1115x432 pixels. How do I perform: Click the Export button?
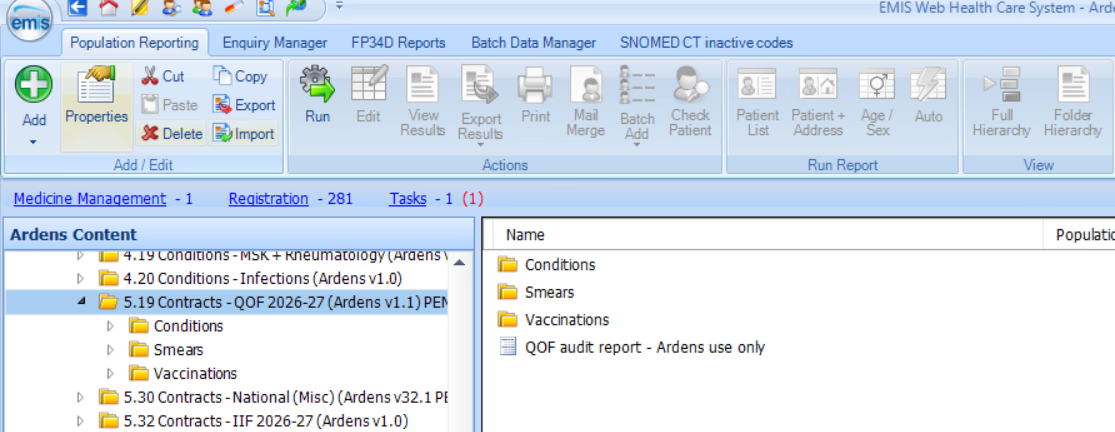click(x=245, y=105)
